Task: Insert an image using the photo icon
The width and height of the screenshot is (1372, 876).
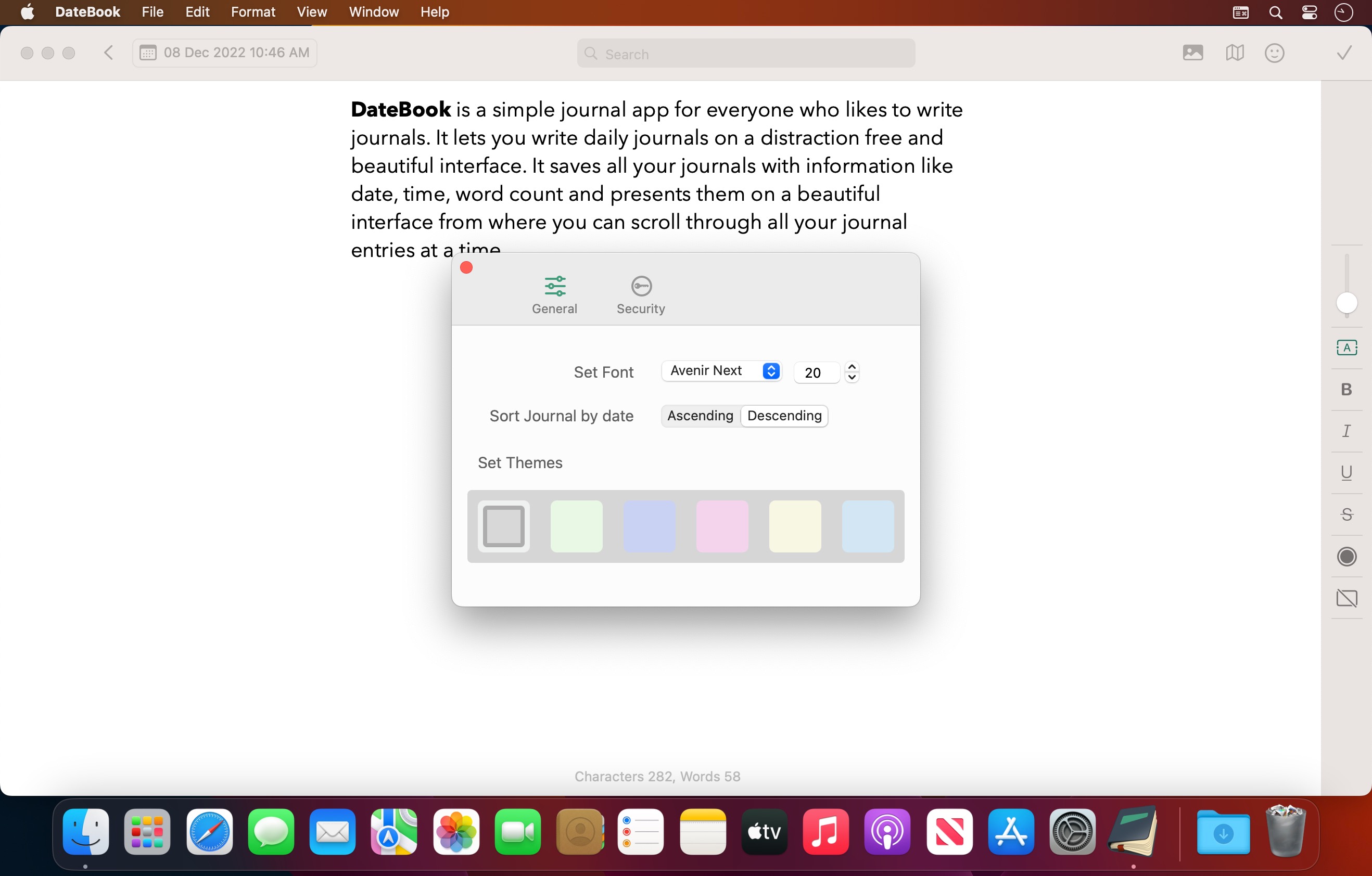Action: pyautogui.click(x=1192, y=53)
